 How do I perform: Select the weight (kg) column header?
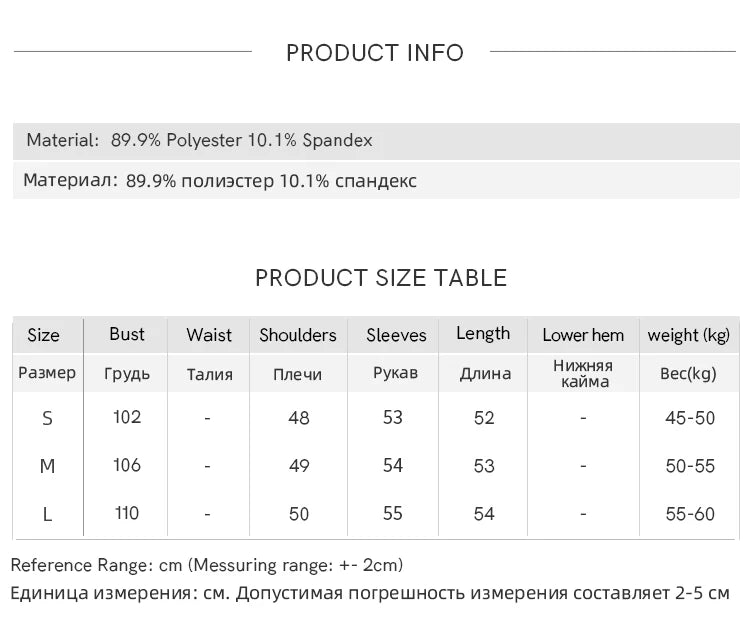click(x=689, y=335)
